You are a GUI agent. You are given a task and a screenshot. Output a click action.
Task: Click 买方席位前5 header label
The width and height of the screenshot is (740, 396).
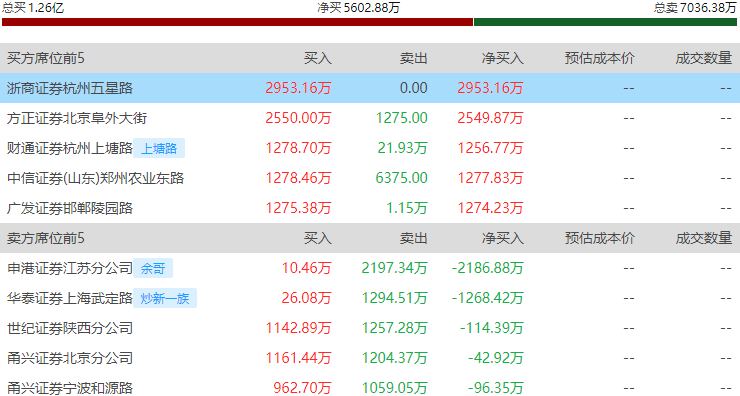[45, 58]
